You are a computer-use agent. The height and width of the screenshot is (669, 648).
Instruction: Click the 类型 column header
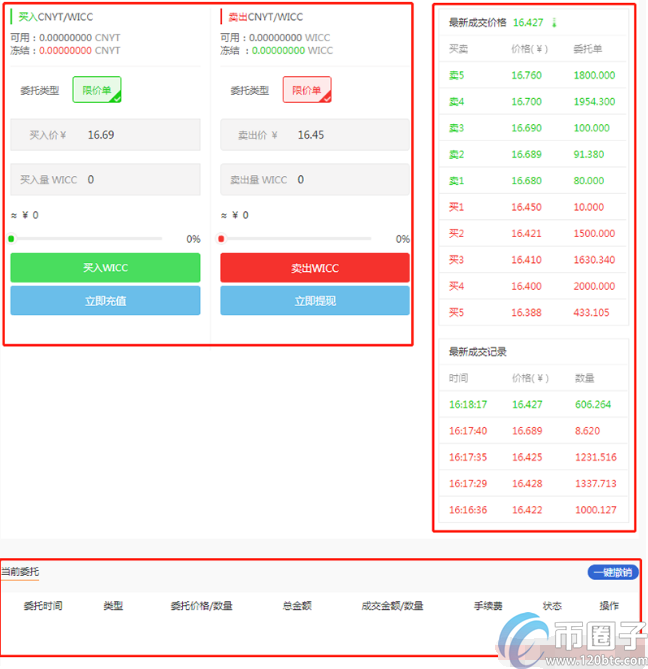[113, 605]
